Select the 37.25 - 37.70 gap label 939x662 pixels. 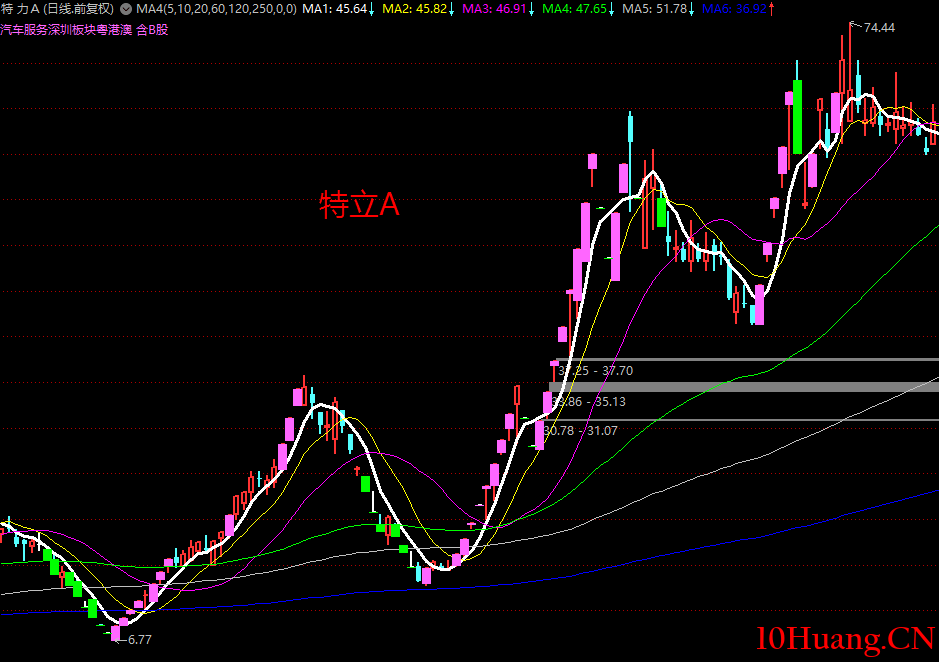(595, 371)
